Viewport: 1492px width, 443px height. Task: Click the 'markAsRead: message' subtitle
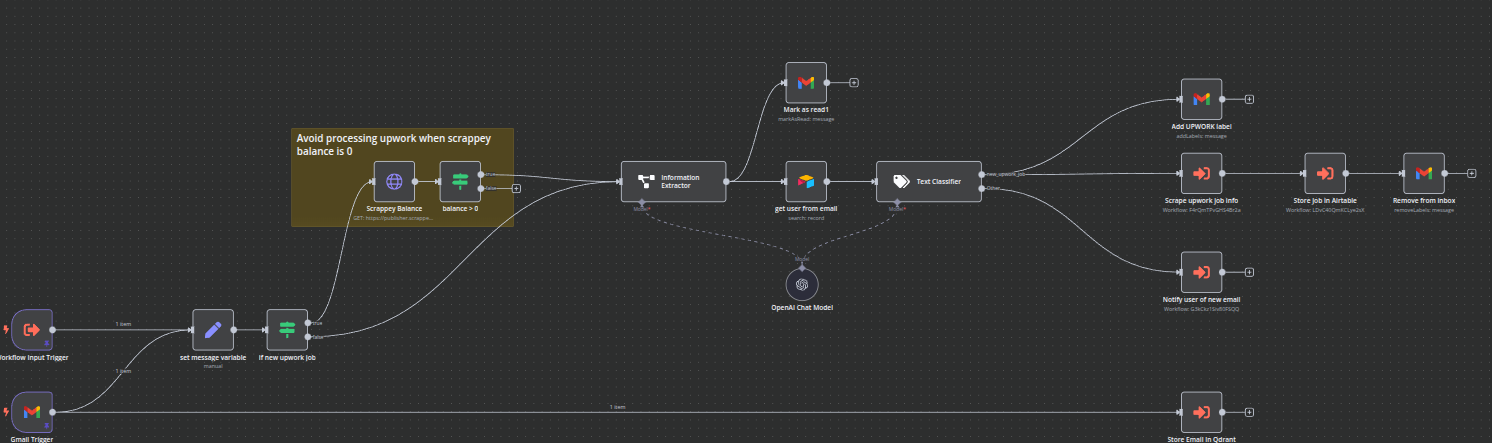[806, 119]
